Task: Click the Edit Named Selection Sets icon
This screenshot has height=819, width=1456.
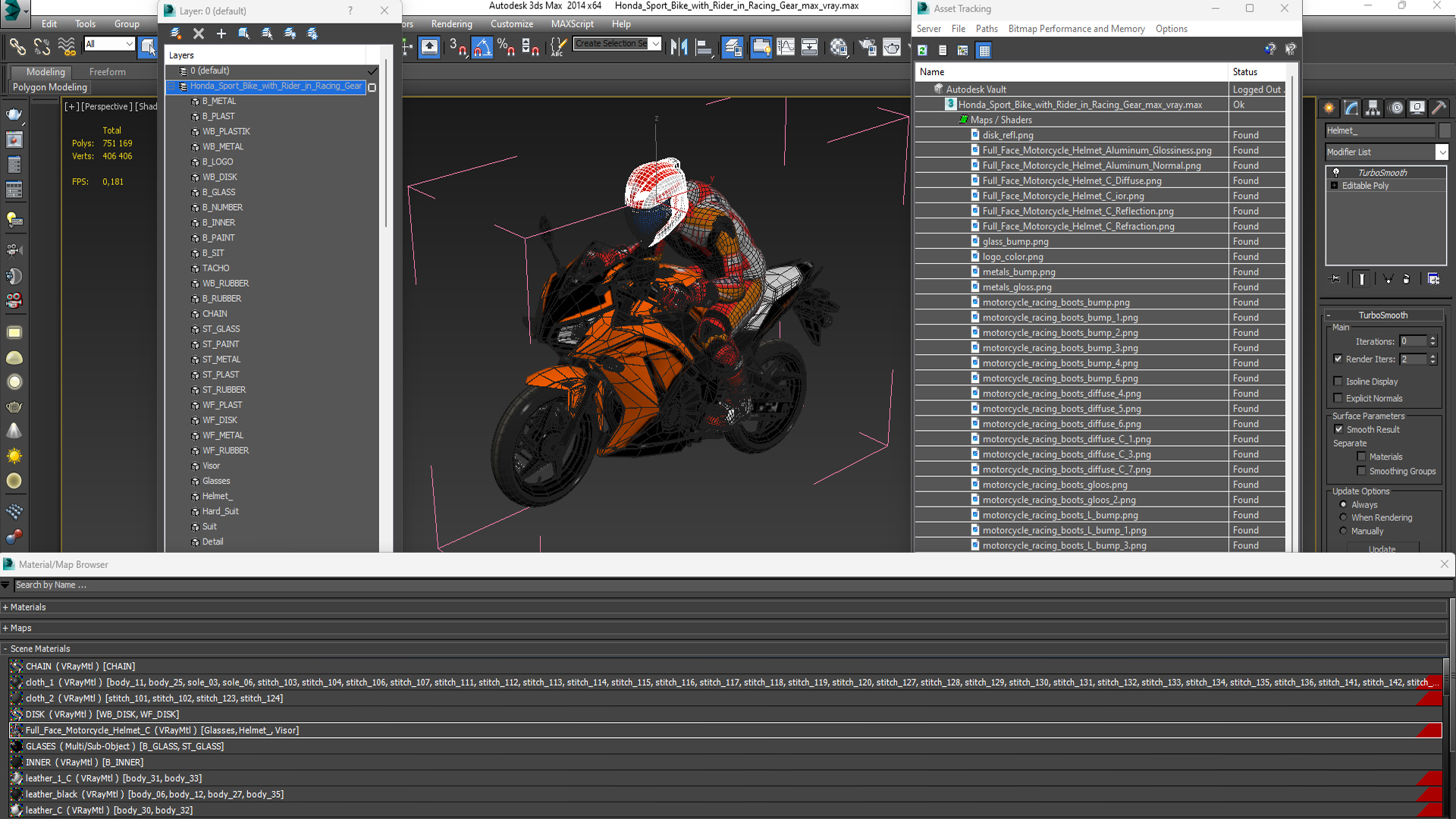Action: point(557,48)
